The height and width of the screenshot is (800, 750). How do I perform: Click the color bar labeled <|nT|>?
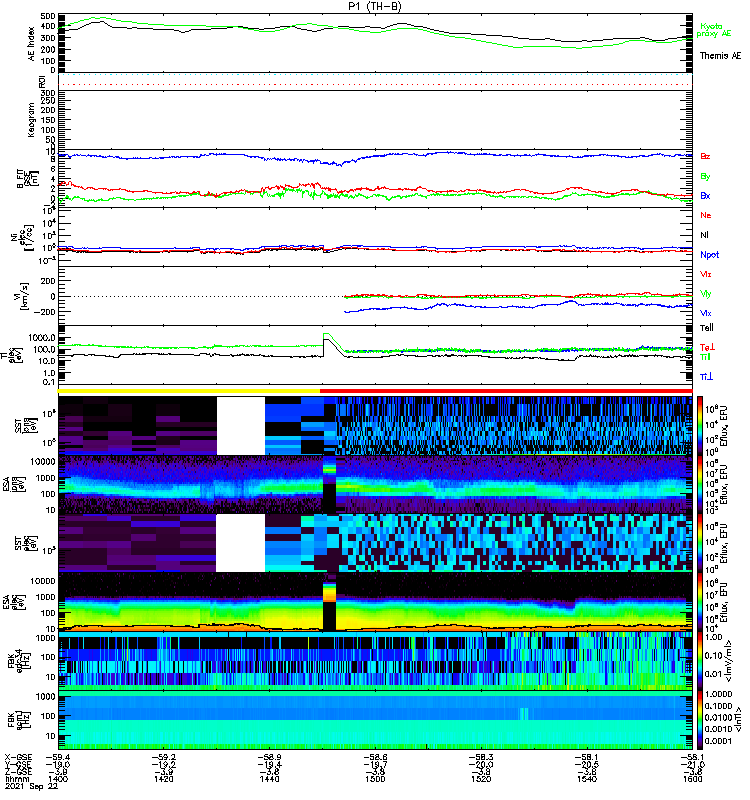pos(700,719)
